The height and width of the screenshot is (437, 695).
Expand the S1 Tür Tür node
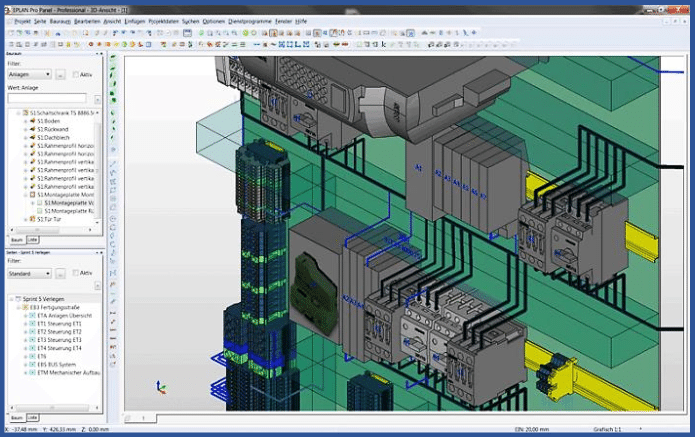[x=25, y=219]
